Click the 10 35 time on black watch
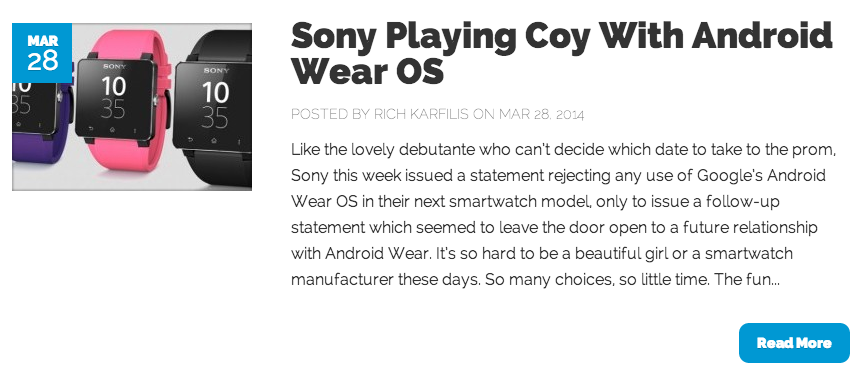This screenshot has height=387, width=867. coord(215,105)
